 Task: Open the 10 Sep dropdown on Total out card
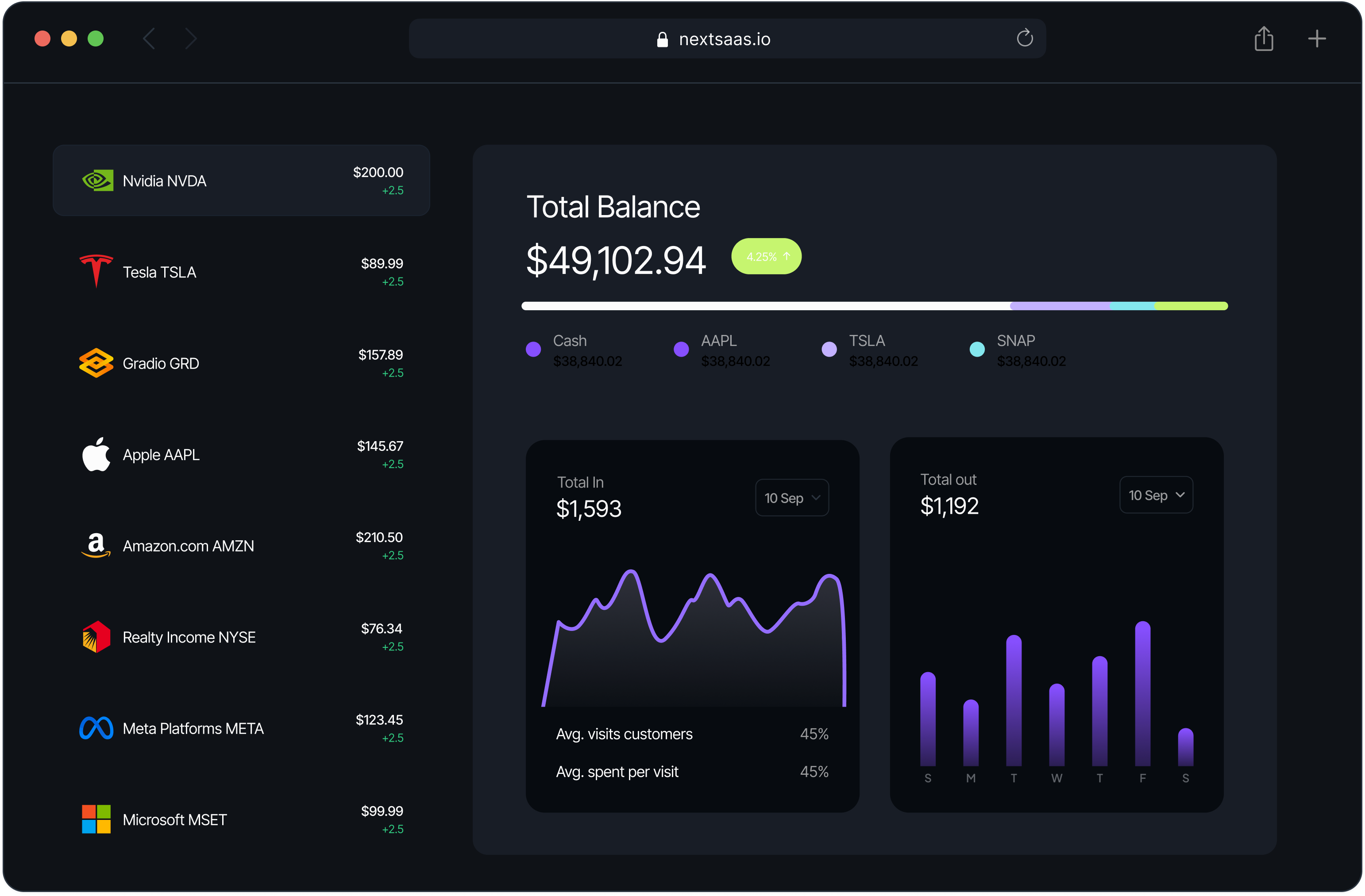pyautogui.click(x=1156, y=495)
